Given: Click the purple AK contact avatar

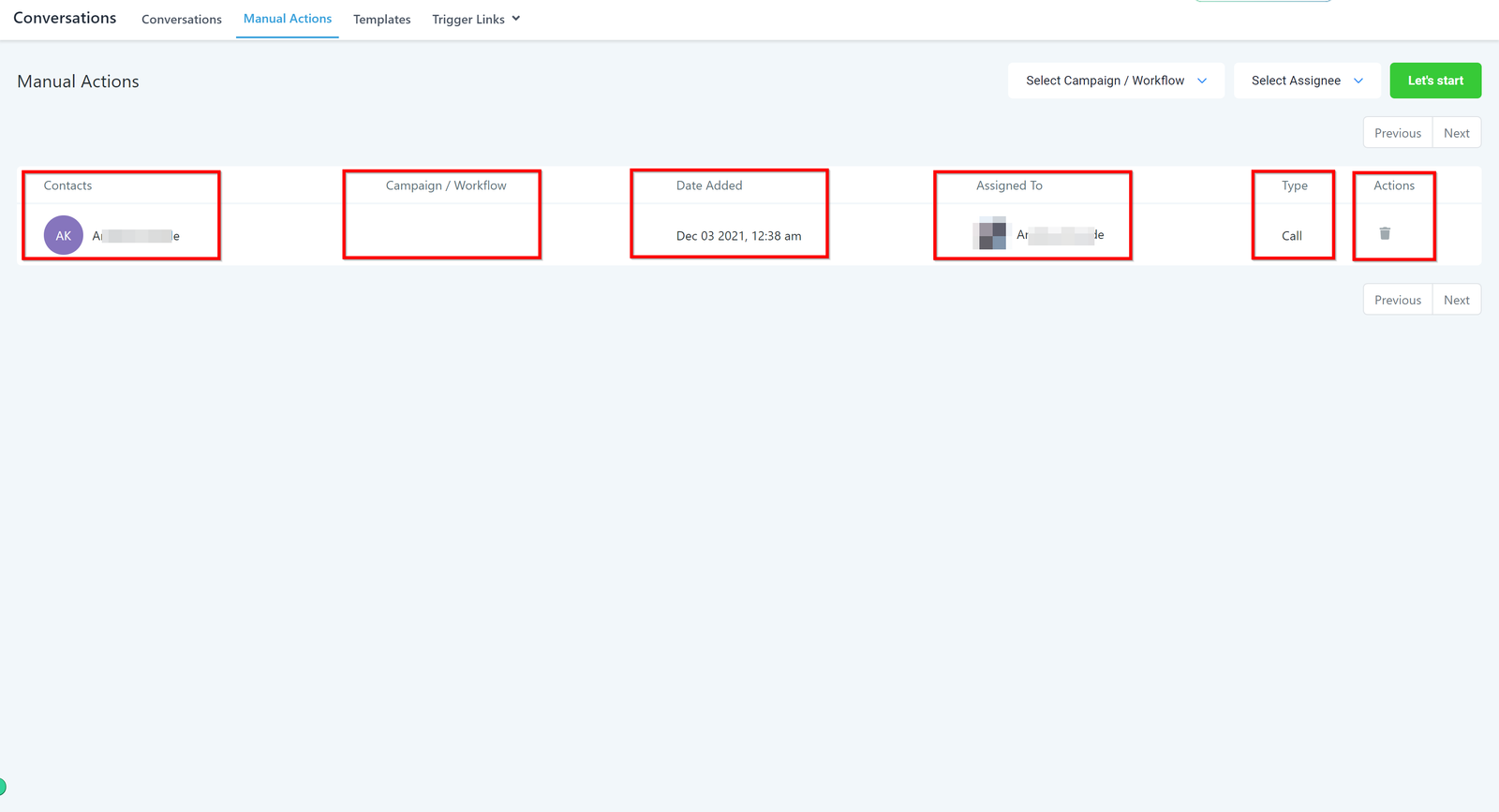Looking at the screenshot, I should coord(64,236).
